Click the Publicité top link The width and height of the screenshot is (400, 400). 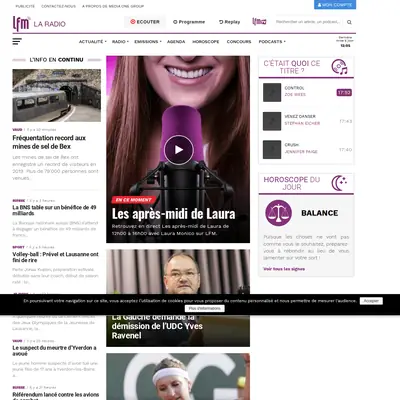(25, 6)
